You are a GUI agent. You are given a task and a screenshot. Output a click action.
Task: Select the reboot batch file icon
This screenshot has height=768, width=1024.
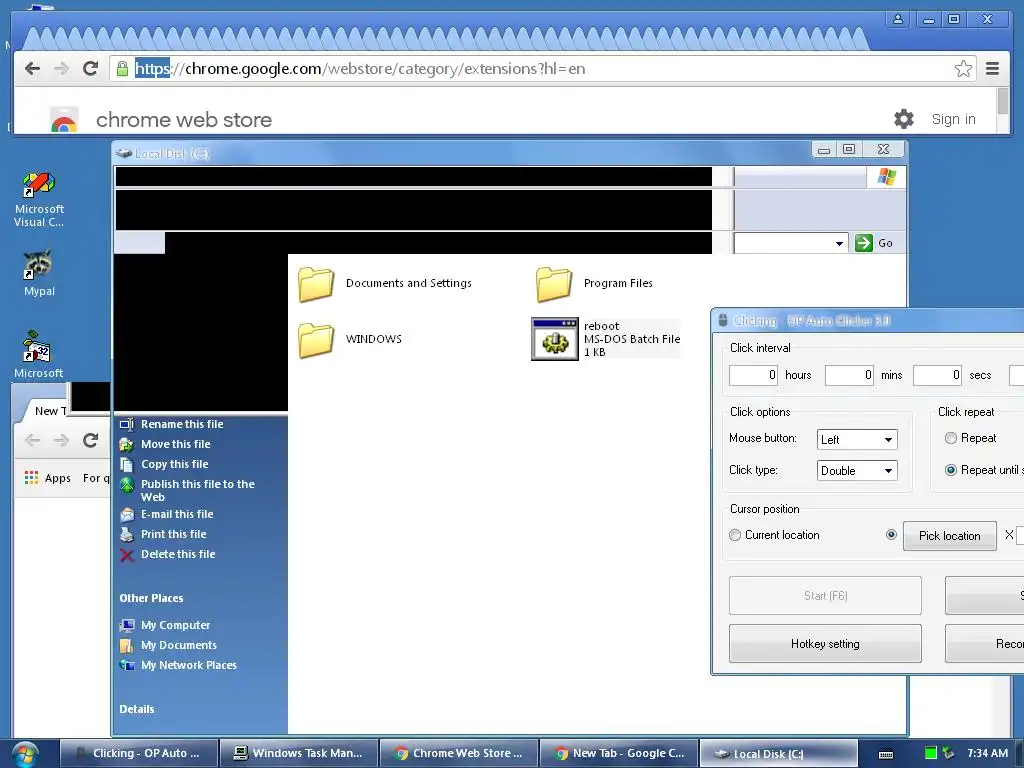pyautogui.click(x=555, y=339)
